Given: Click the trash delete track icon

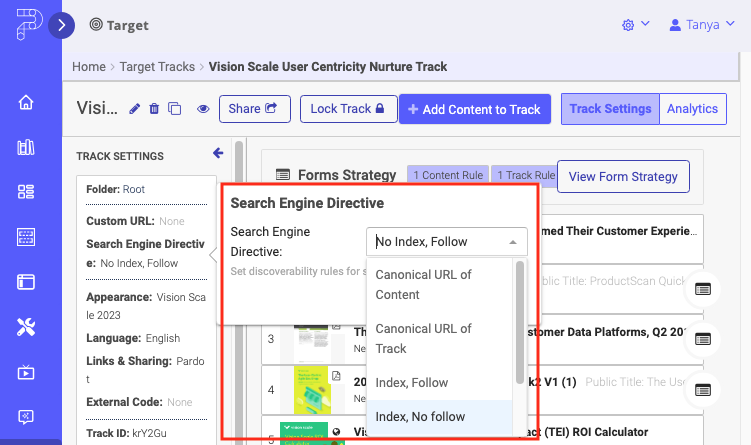Looking at the screenshot, I should click(154, 109).
